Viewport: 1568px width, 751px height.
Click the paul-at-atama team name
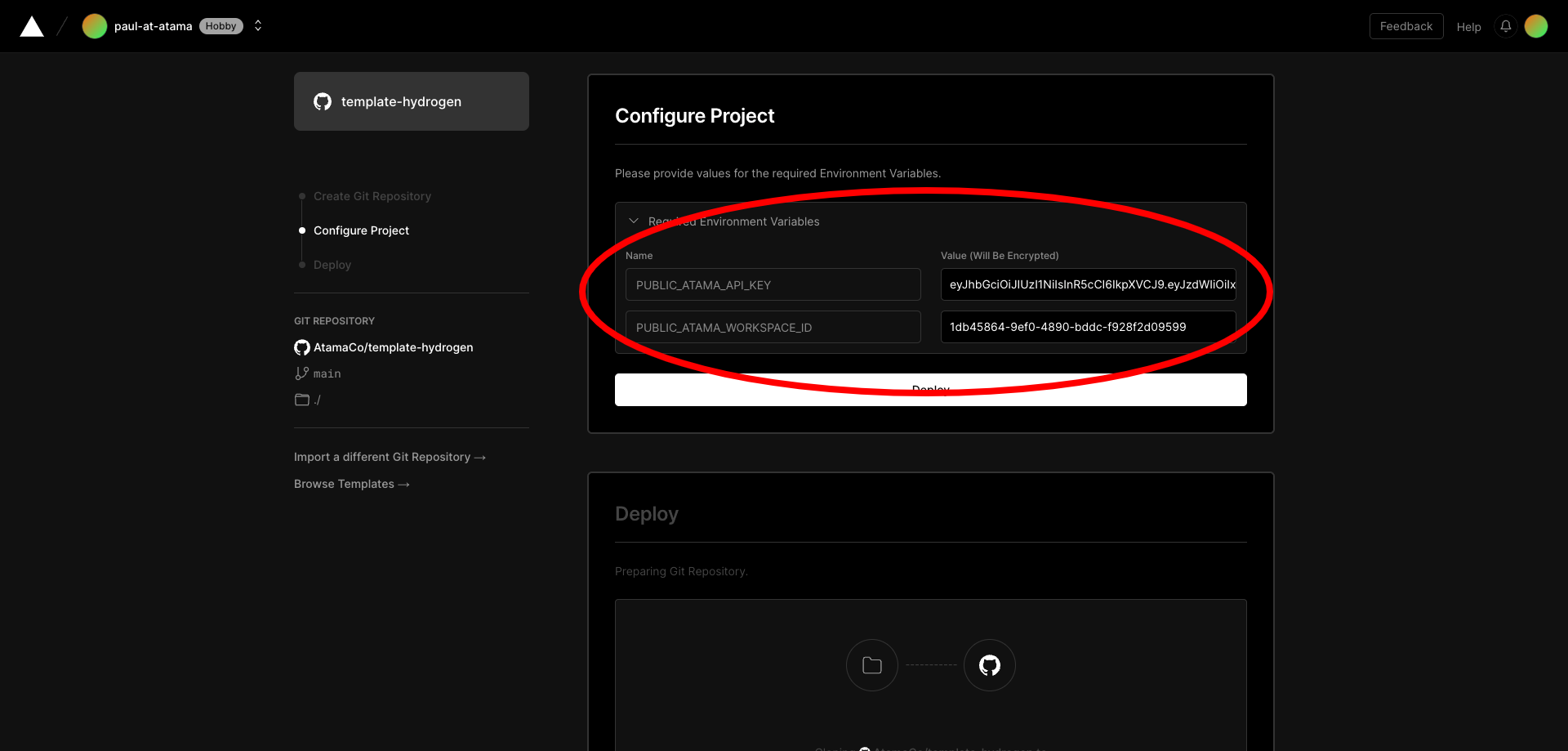pos(154,26)
